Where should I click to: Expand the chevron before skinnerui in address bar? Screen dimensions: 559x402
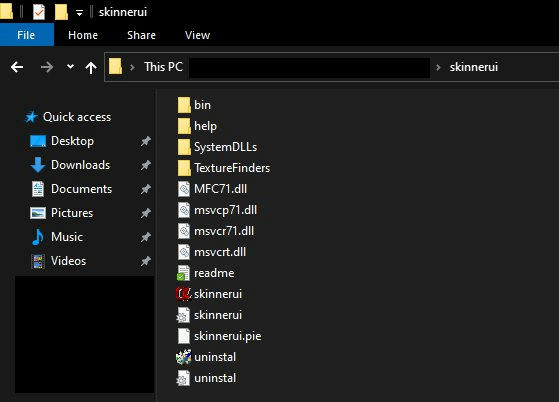click(439, 67)
